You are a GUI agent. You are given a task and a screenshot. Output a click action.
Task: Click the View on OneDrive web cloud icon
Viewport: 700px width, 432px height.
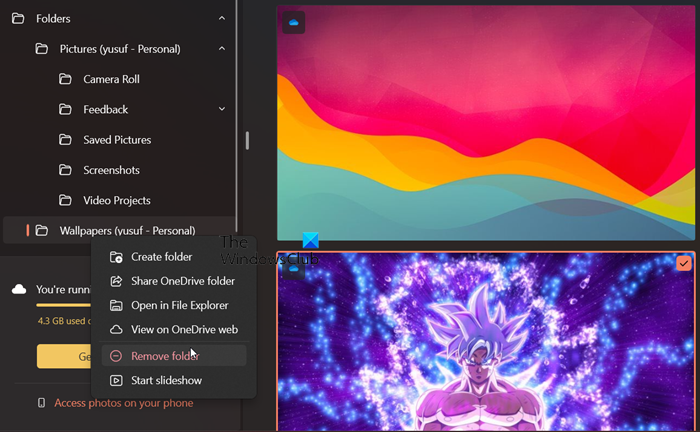click(116, 329)
